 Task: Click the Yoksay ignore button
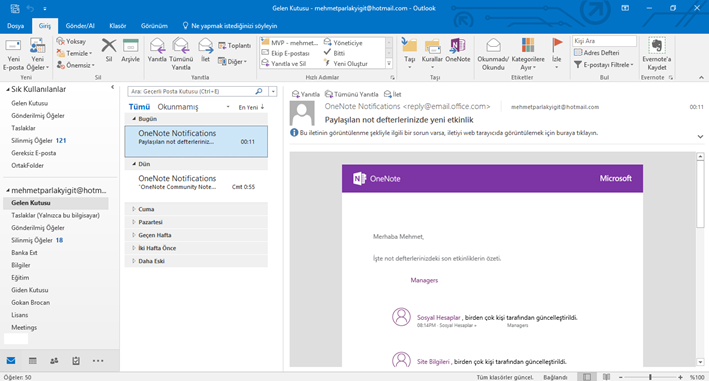click(x=71, y=41)
